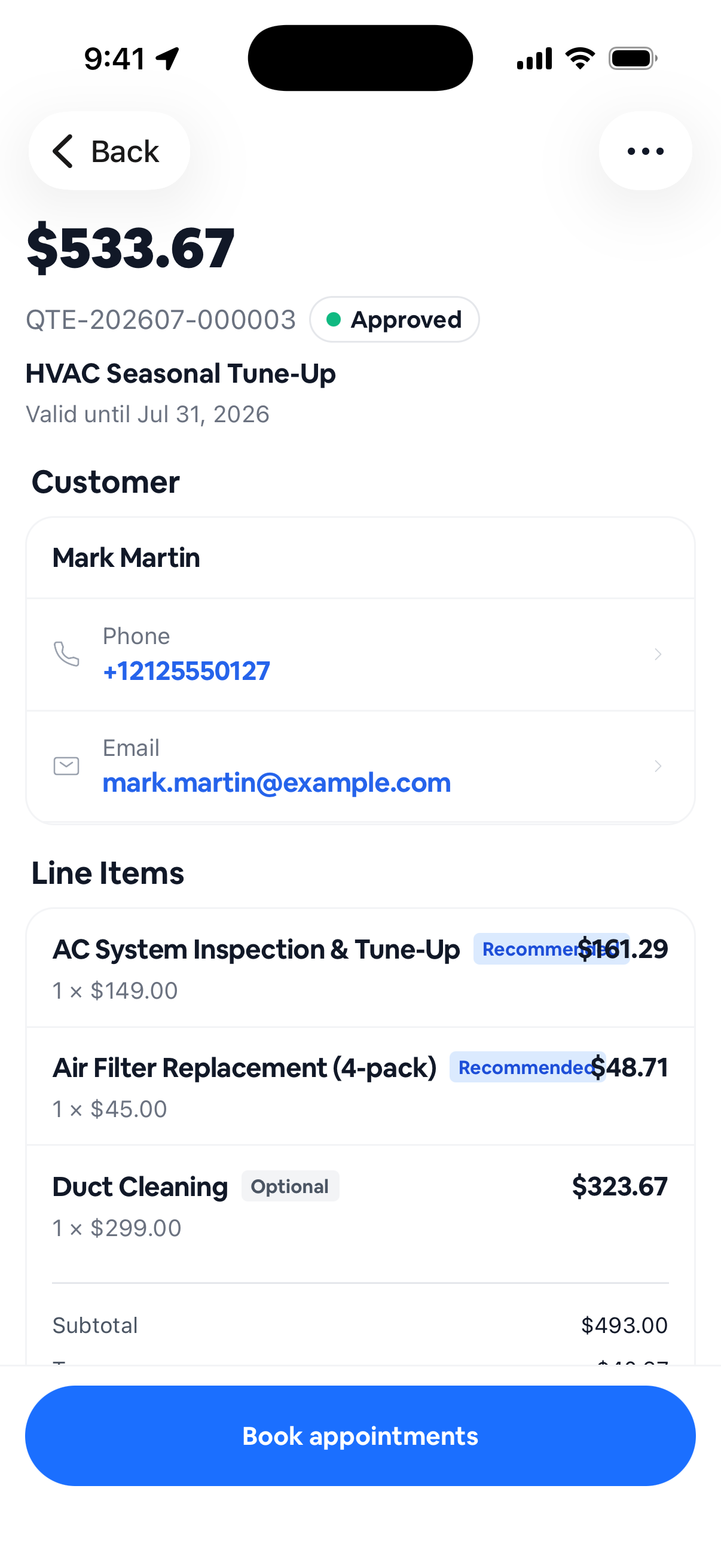
Task: Expand the Email row chevron
Action: (x=658, y=765)
